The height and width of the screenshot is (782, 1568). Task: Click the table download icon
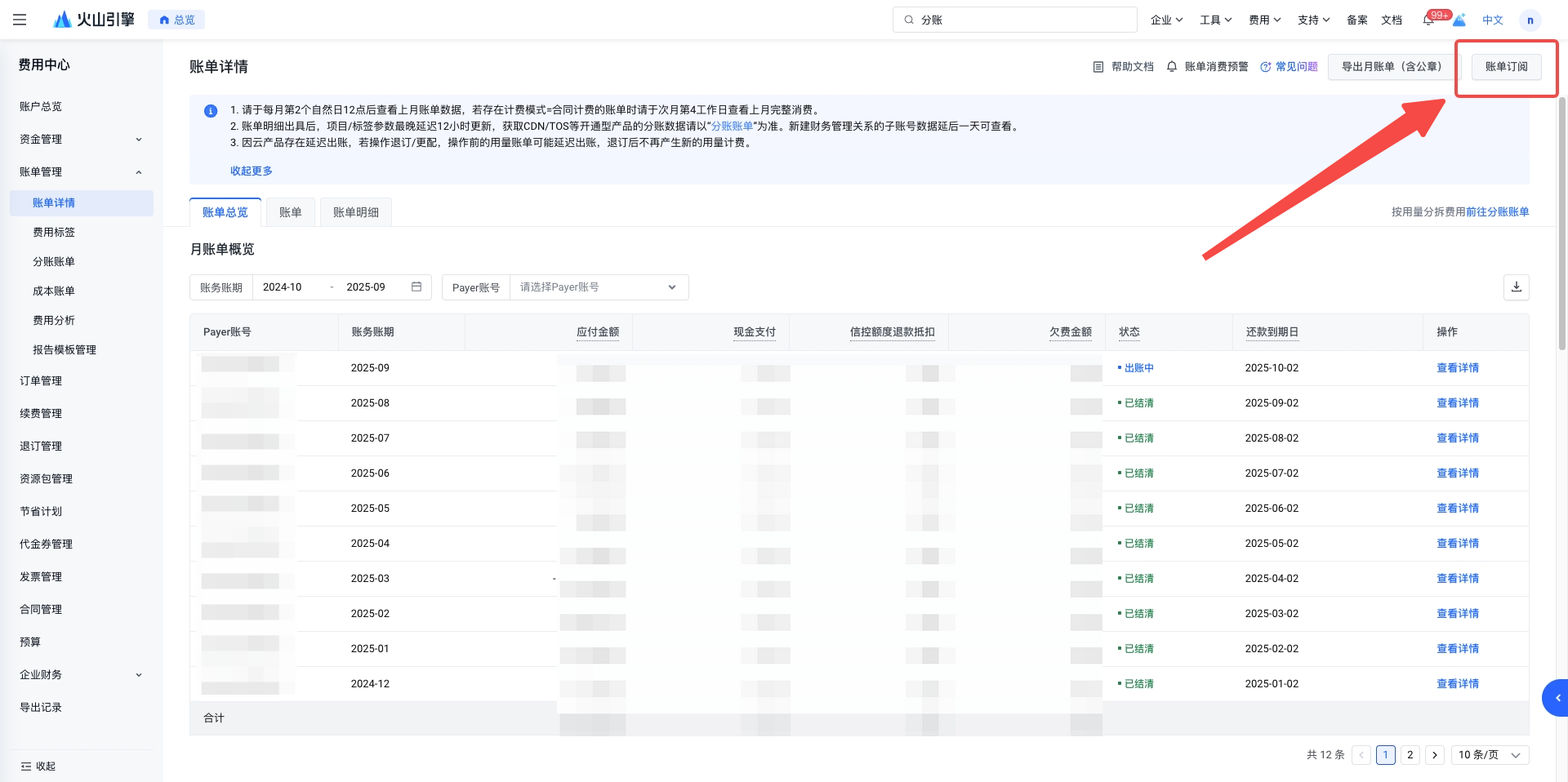tap(1516, 287)
